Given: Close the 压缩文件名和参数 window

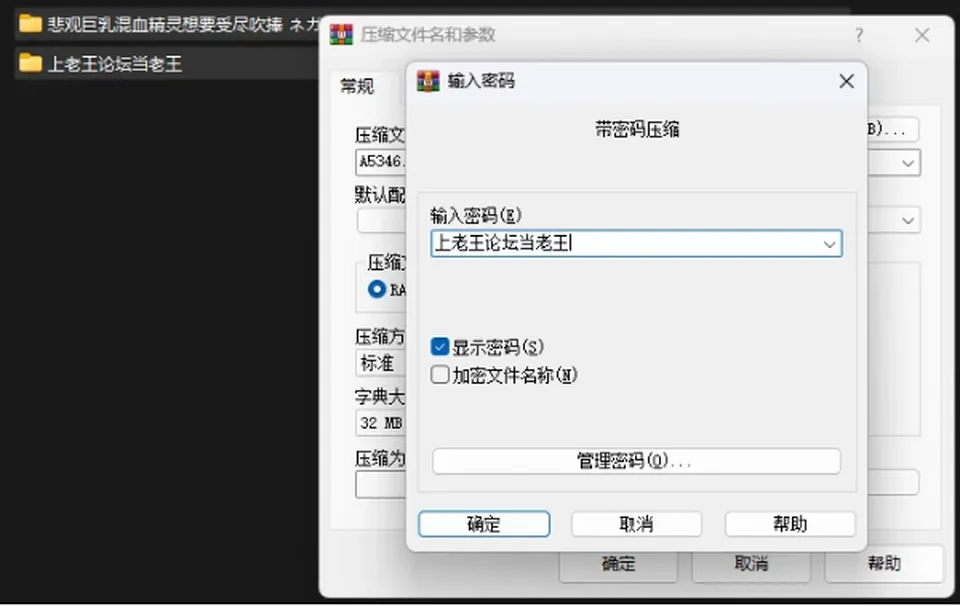Looking at the screenshot, I should click(x=922, y=35).
